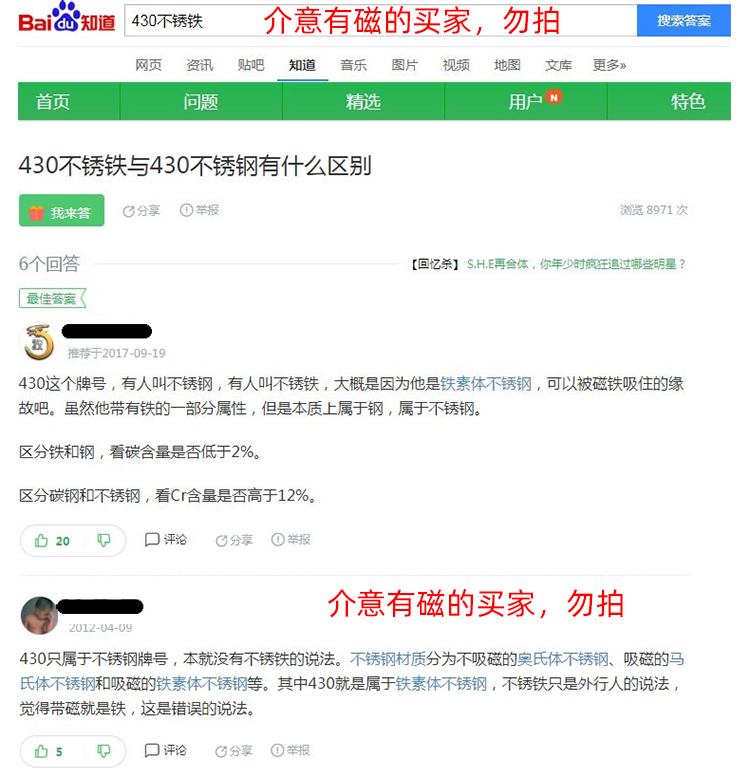Upvote the best answer with 20 likes
Viewport: 750px width, 778px height.
52,541
